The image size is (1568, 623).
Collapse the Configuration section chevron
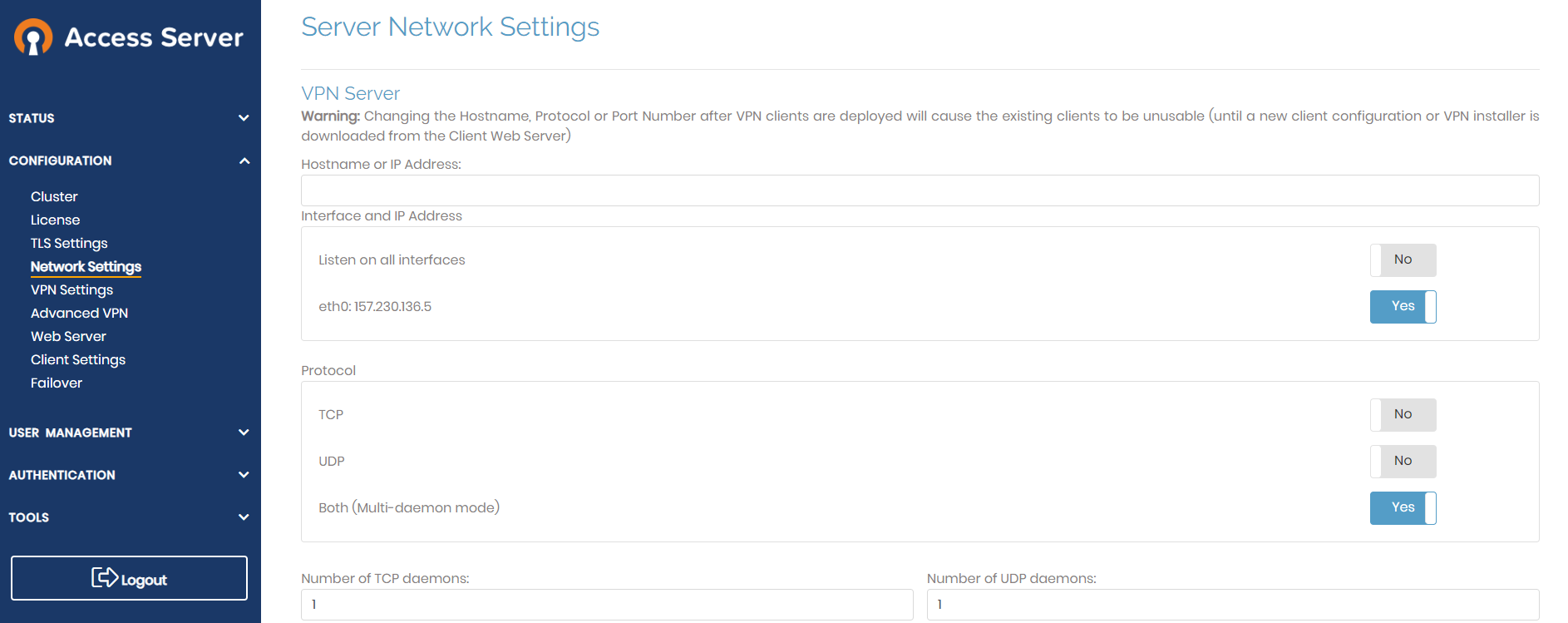pos(244,161)
